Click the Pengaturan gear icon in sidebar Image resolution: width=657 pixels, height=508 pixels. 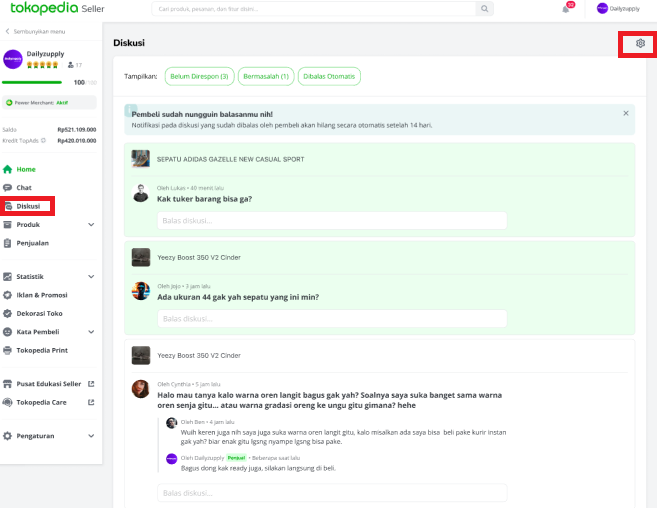click(8, 436)
